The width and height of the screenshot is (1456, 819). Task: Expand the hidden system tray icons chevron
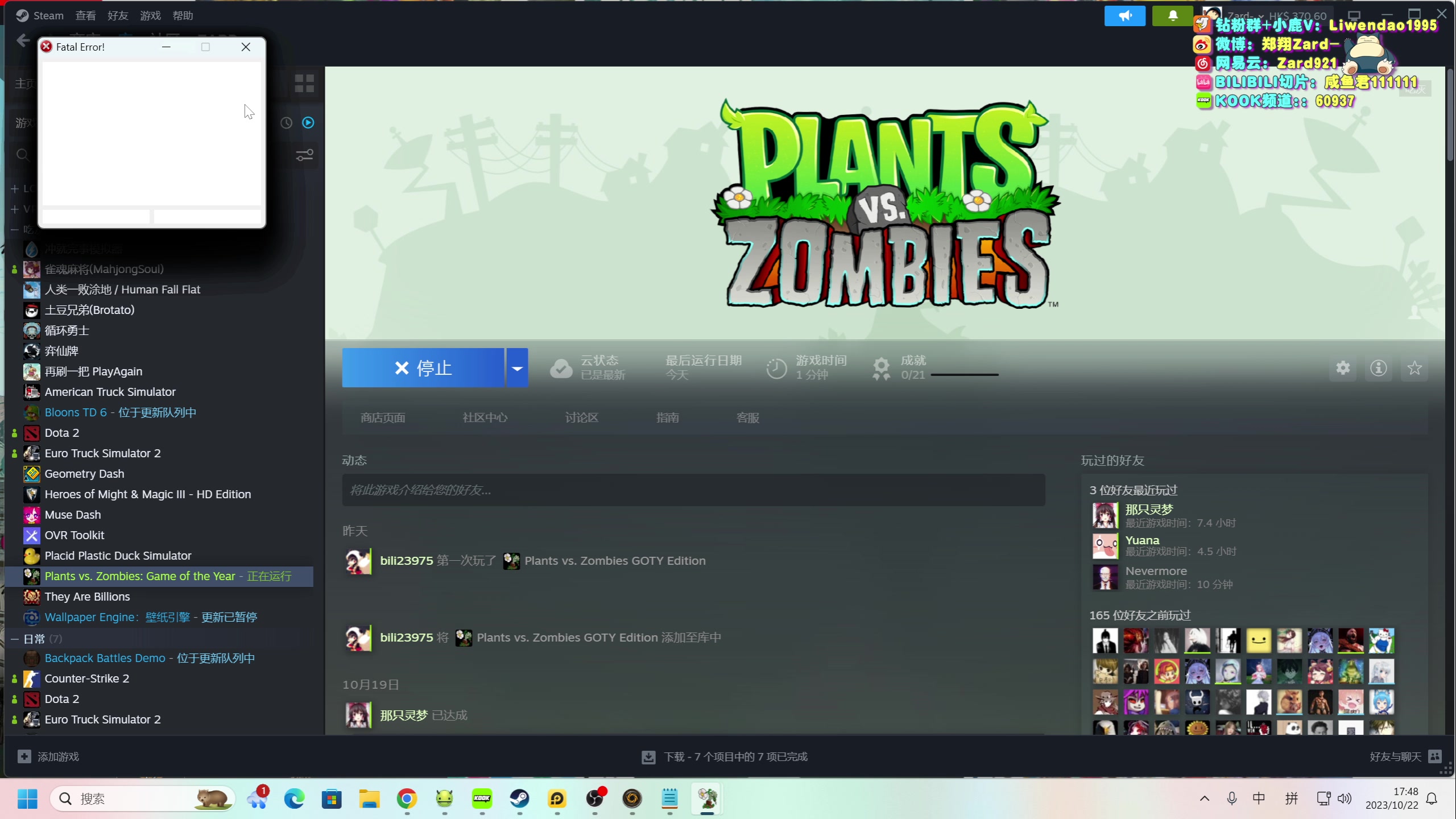tap(1204, 799)
